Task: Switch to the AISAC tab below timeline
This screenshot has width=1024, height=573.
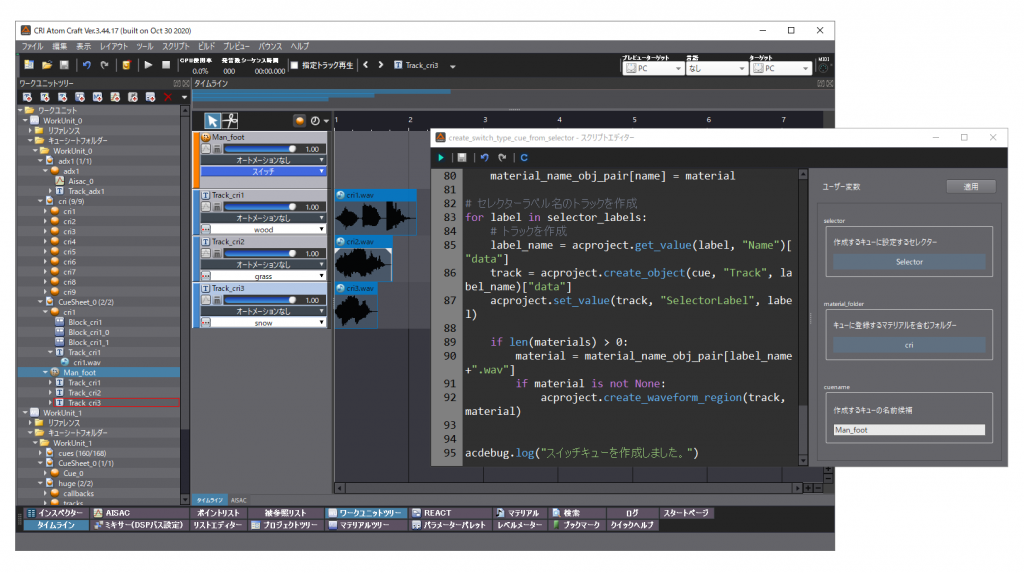Action: coord(239,499)
